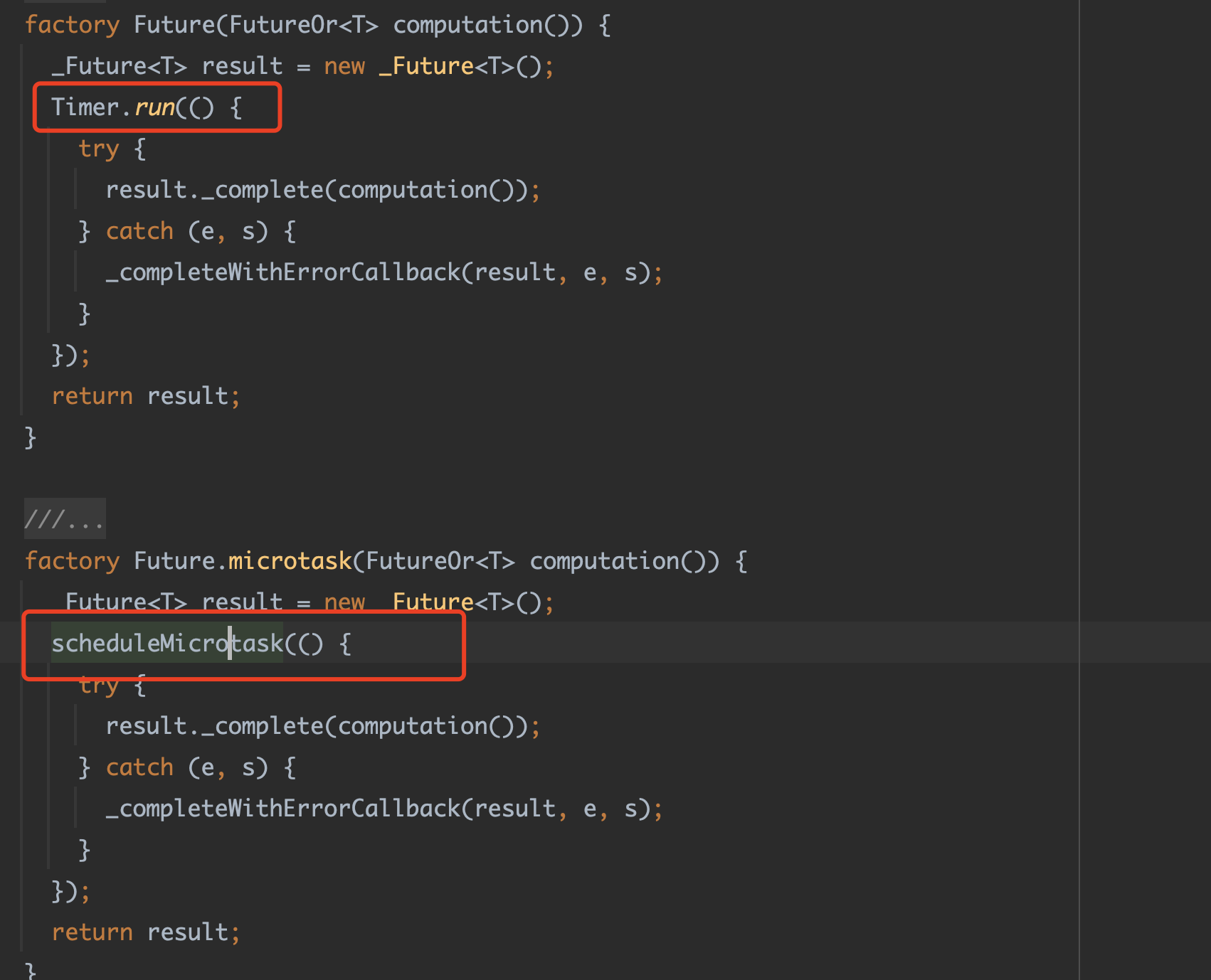Click "FutureOr<T>" in the unnamed Future factory signature

click(x=304, y=25)
